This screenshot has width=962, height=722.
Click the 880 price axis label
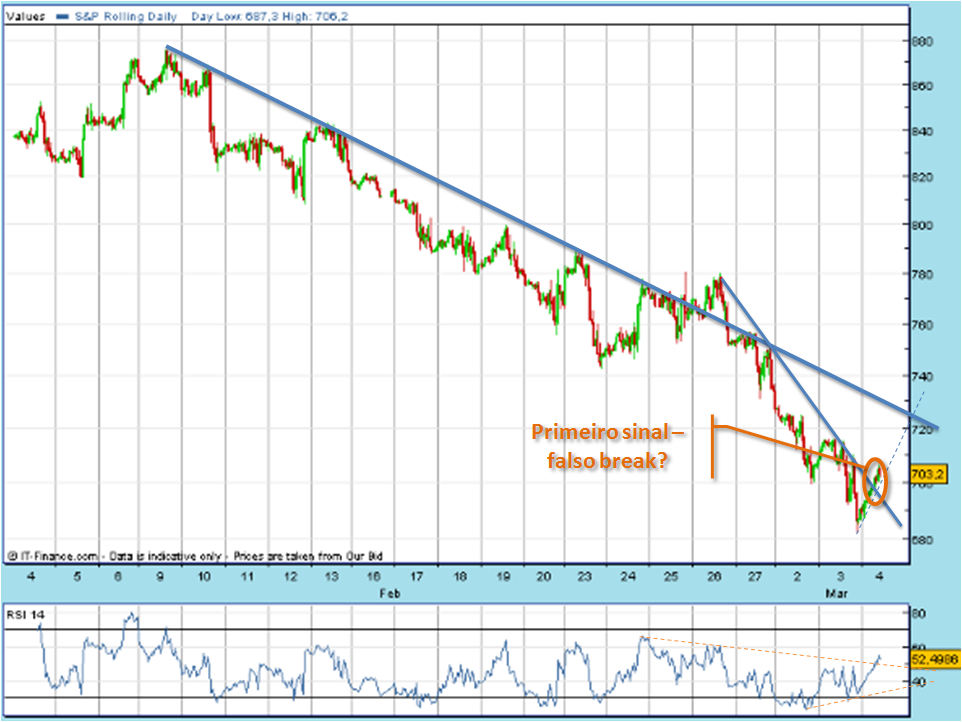[922, 42]
